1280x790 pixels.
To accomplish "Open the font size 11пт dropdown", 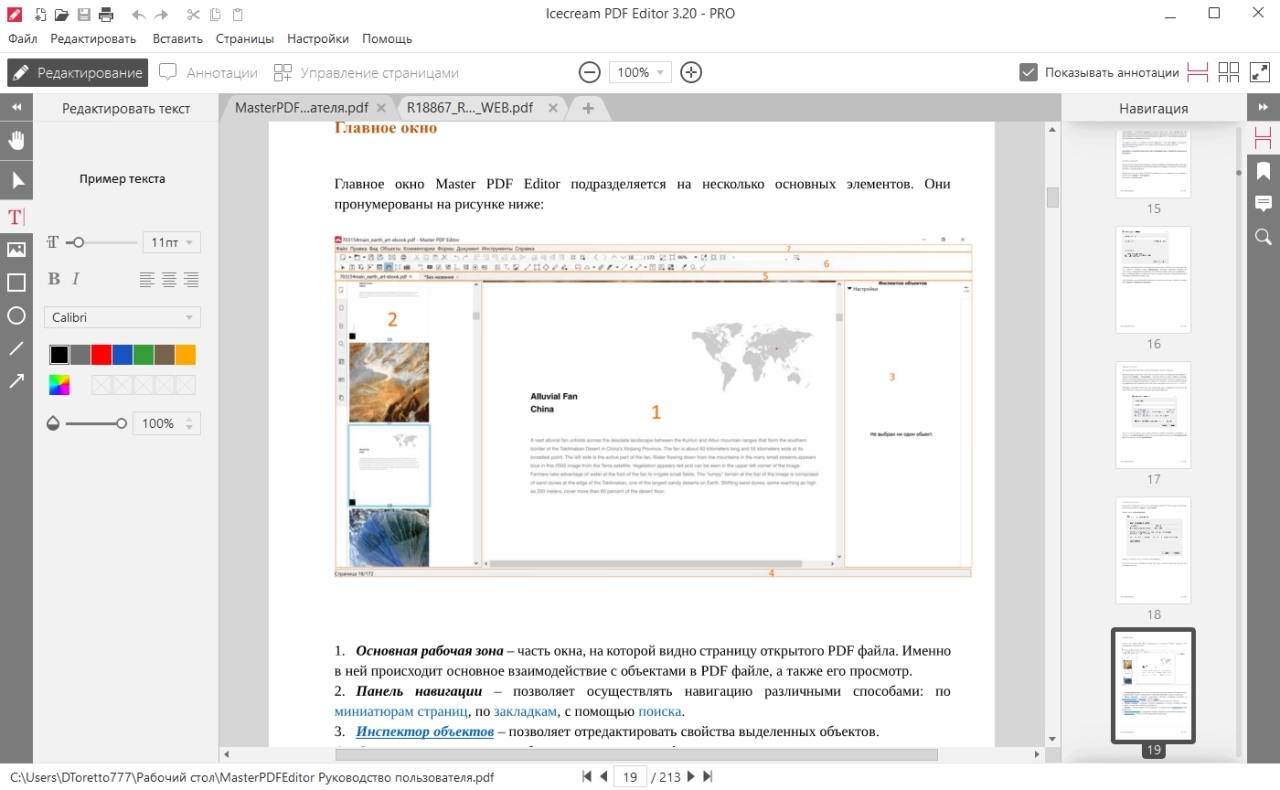I will tap(171, 242).
